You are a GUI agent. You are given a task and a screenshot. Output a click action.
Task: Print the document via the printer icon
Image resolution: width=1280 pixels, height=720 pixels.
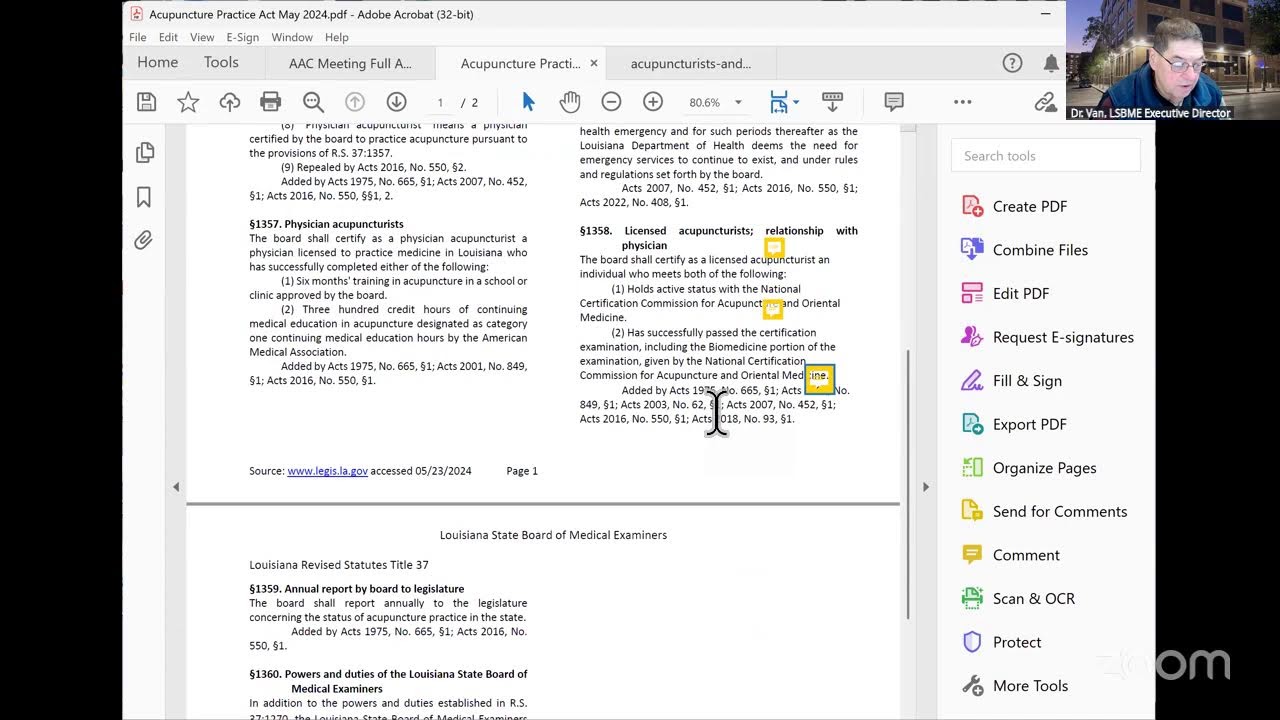pos(271,102)
